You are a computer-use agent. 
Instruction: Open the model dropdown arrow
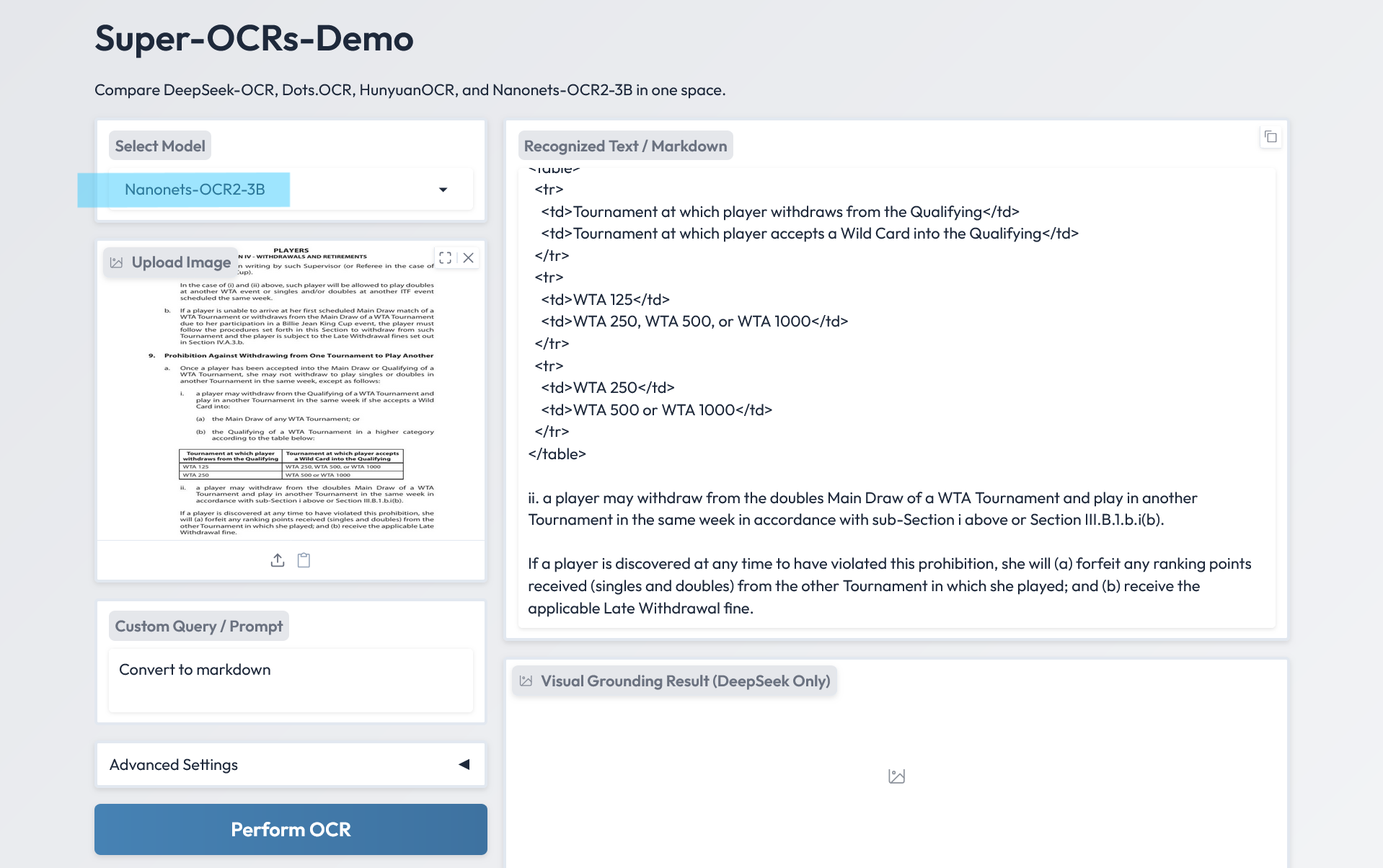(x=443, y=190)
